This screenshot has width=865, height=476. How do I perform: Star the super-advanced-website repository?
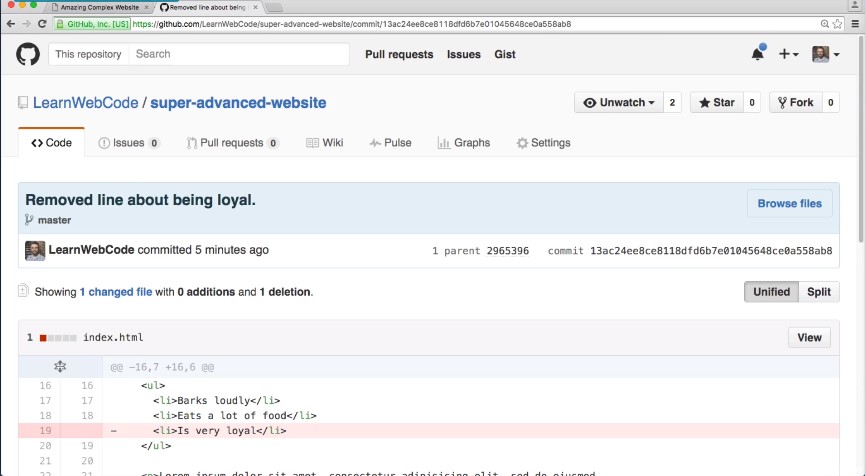click(x=716, y=102)
